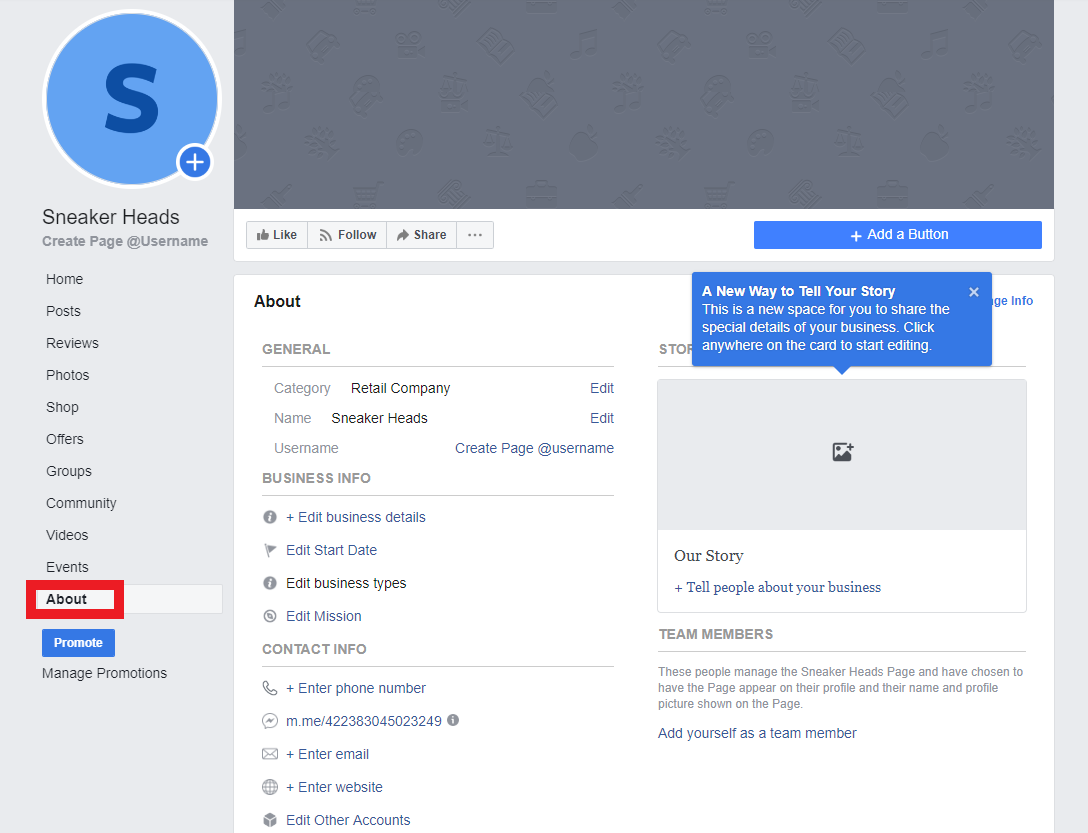Open the Community tab in sidebar
Viewport: 1088px width, 833px height.
tap(81, 503)
